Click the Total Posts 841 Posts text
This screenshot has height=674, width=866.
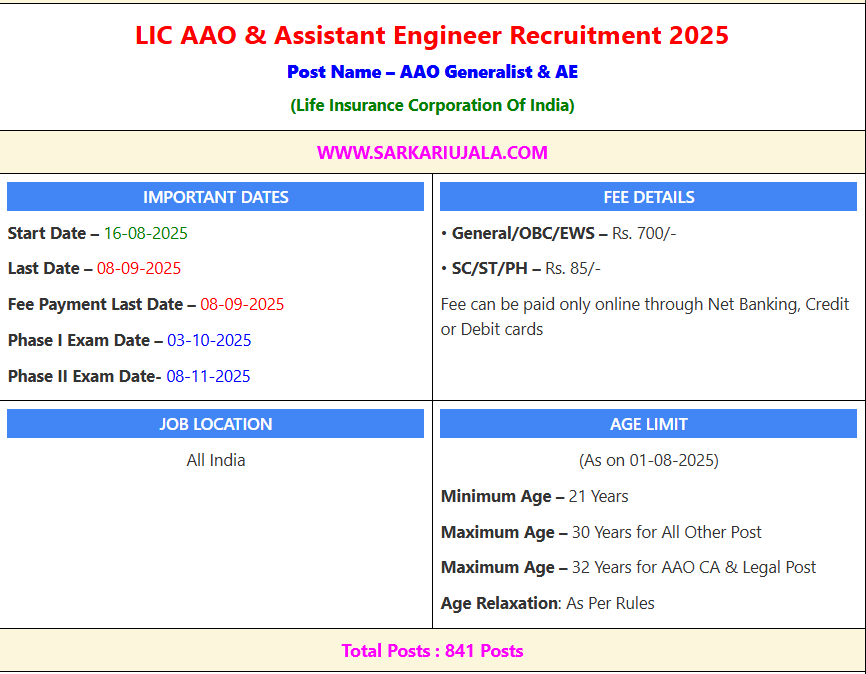(x=432, y=651)
